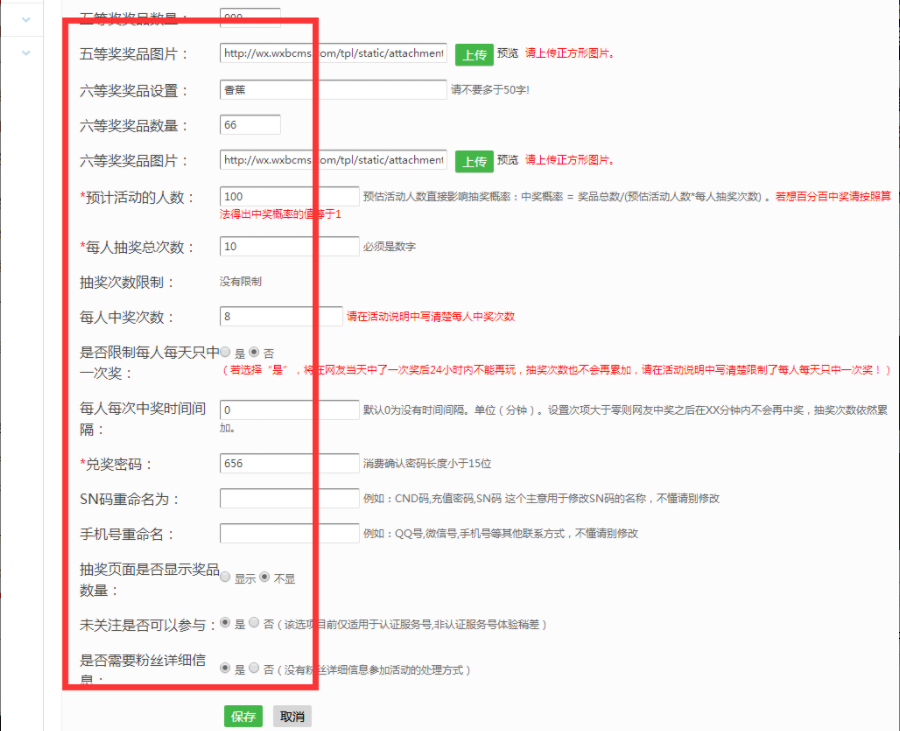
Task: Select 显示 for 抽奖页面显示奖品数量
Action: pyautogui.click(x=226, y=577)
